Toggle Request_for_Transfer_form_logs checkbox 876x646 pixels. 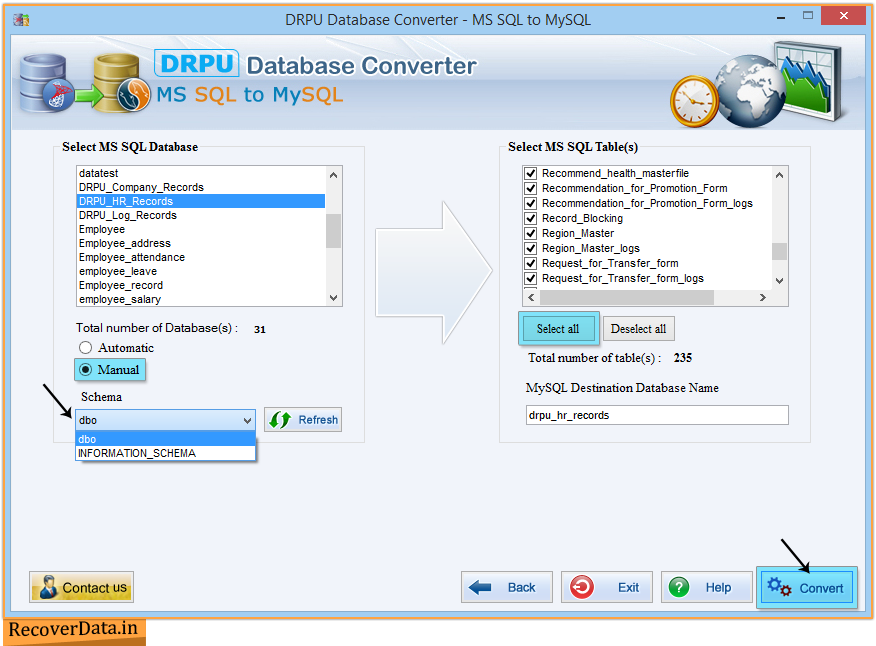click(531, 278)
